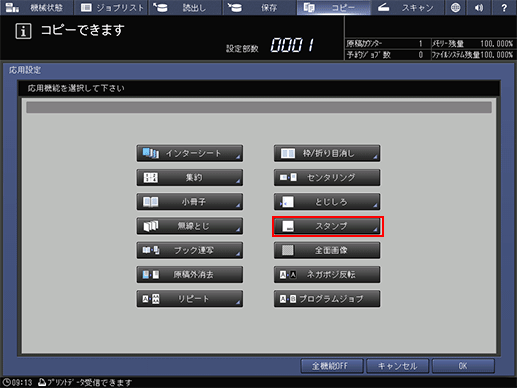Click the リピート icon
The image size is (517, 388).
[151, 299]
